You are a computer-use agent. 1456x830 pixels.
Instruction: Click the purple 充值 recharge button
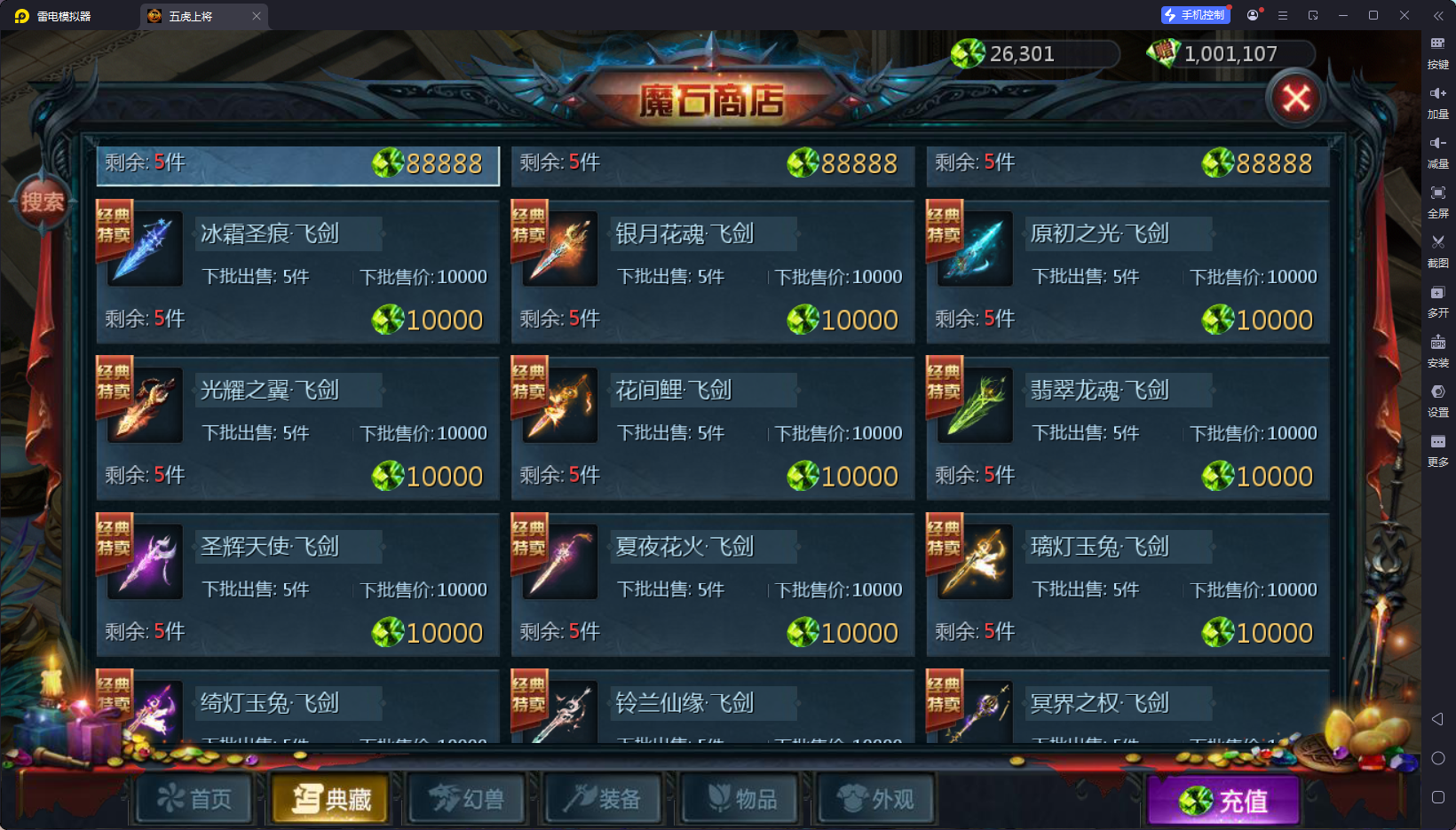pyautogui.click(x=1223, y=801)
